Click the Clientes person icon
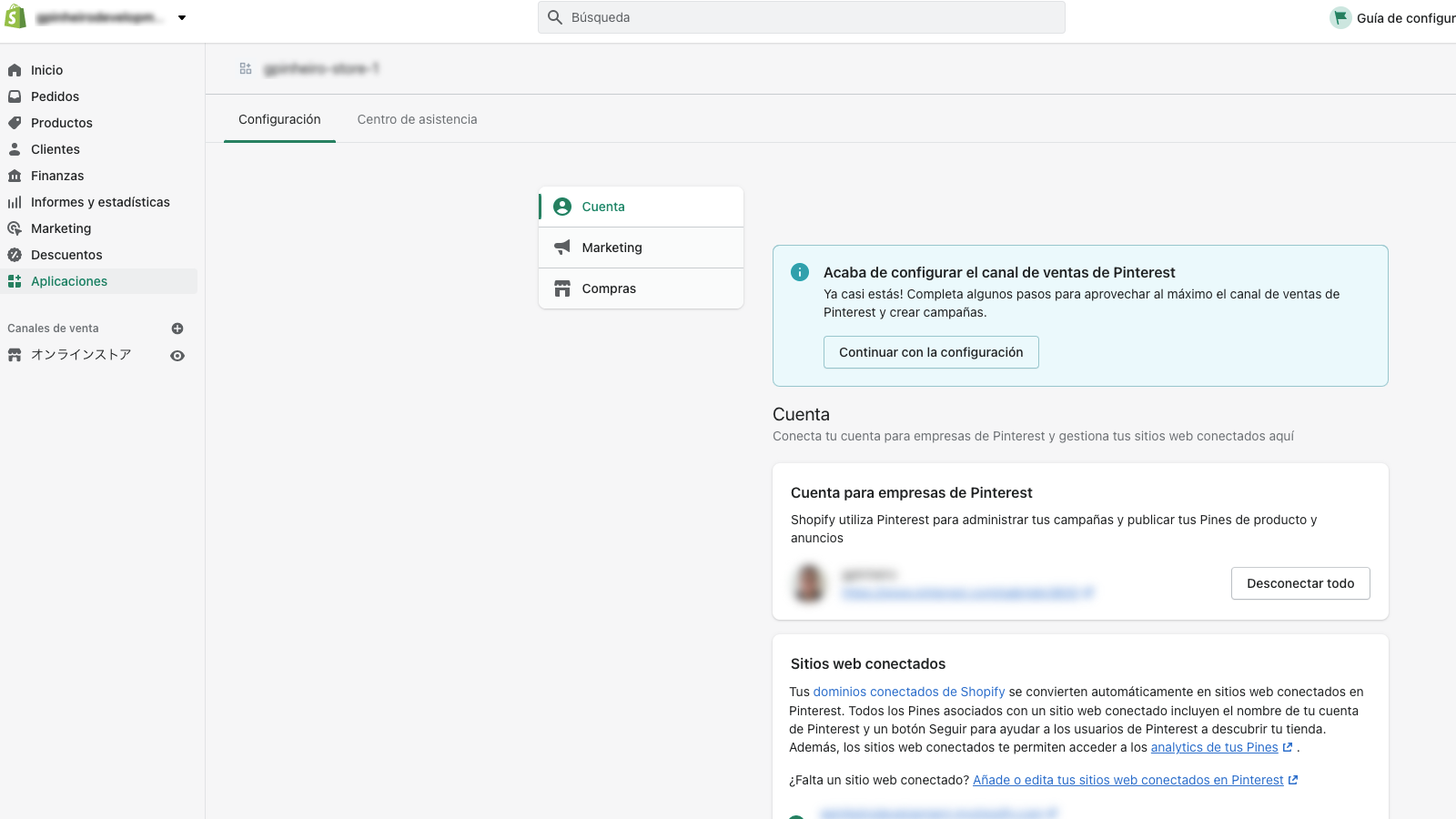Image resolution: width=1456 pixels, height=819 pixels. [15, 149]
